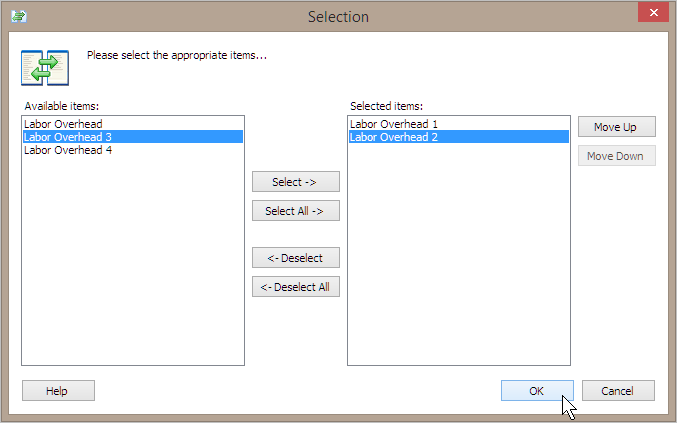Choose 'Labor Overhead 3' in Available list
Image resolution: width=677 pixels, height=423 pixels.
68,137
